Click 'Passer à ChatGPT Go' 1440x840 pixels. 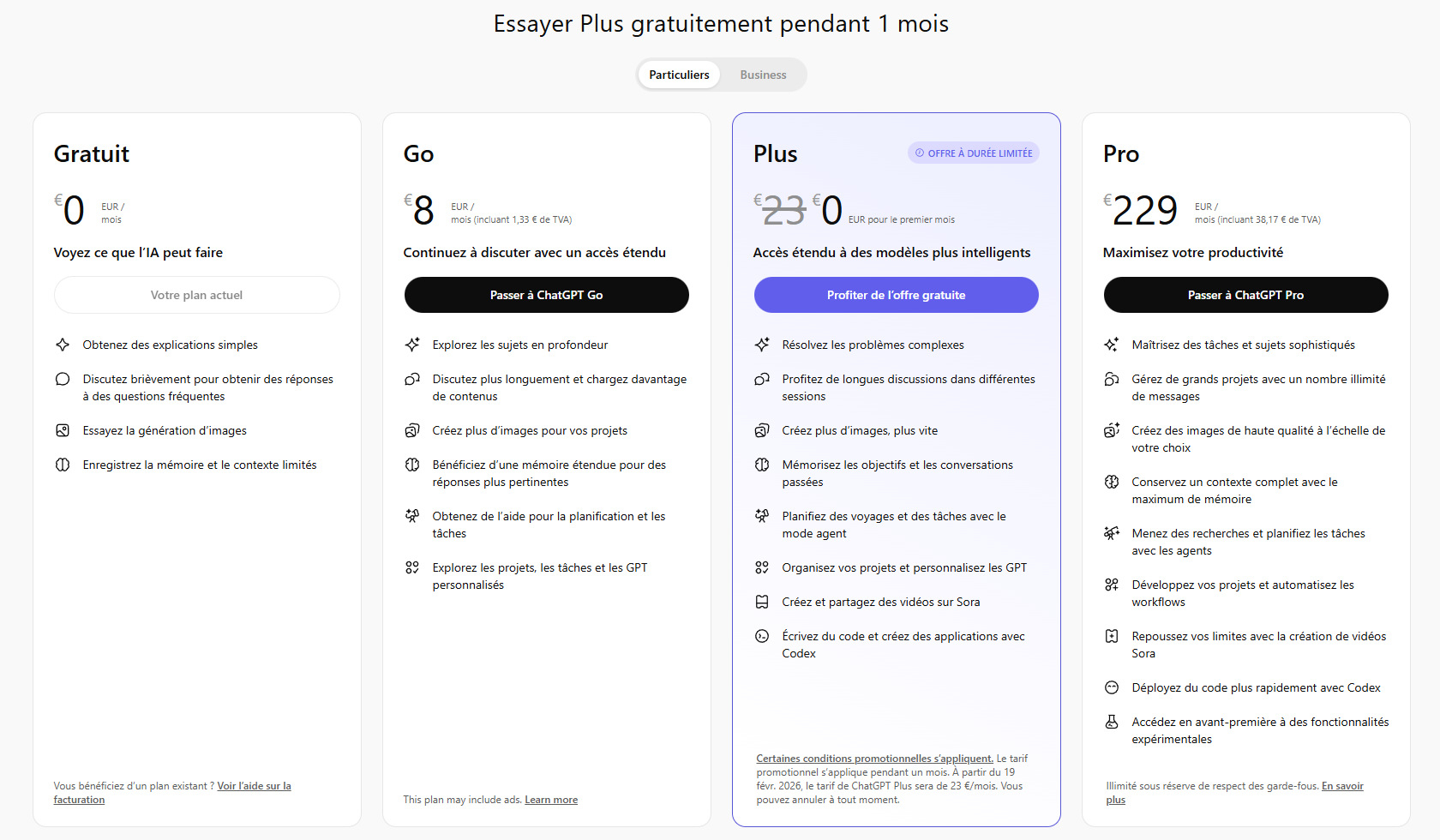click(546, 295)
